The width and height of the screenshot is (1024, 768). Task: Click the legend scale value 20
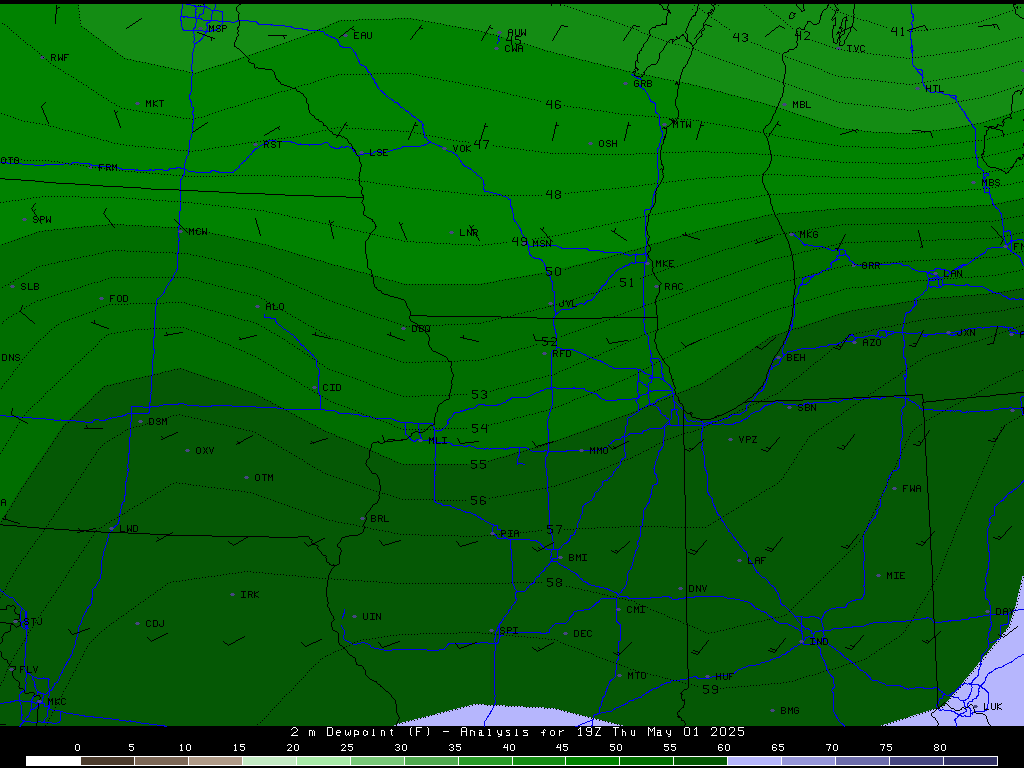[x=293, y=748]
